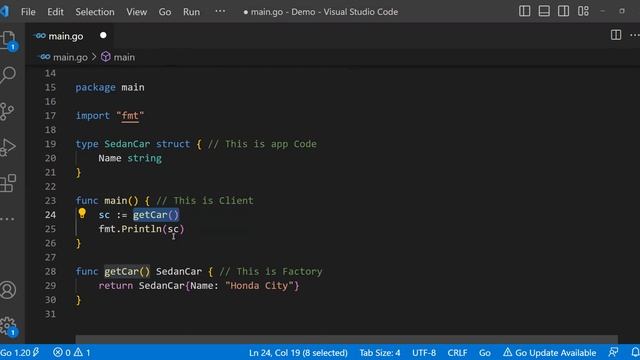640x360 pixels.
Task: Expand overflow menu ellipsis in menu bar
Action: tap(220, 11)
